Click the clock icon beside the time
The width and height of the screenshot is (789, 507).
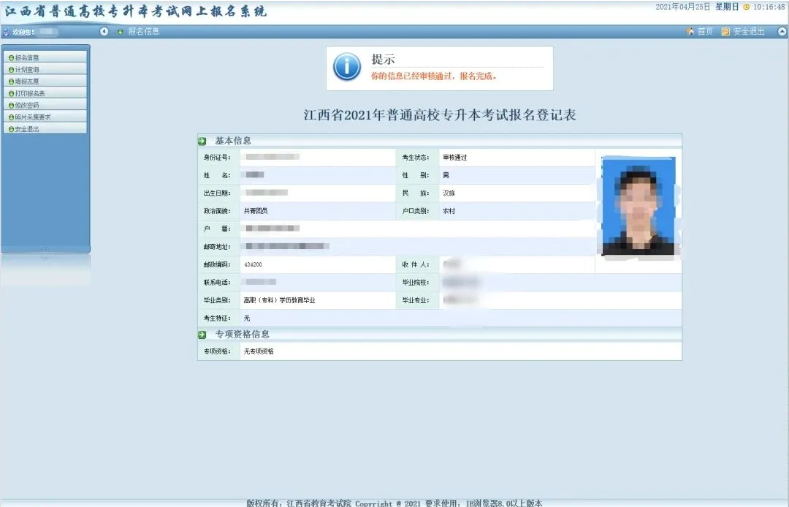click(x=746, y=7)
